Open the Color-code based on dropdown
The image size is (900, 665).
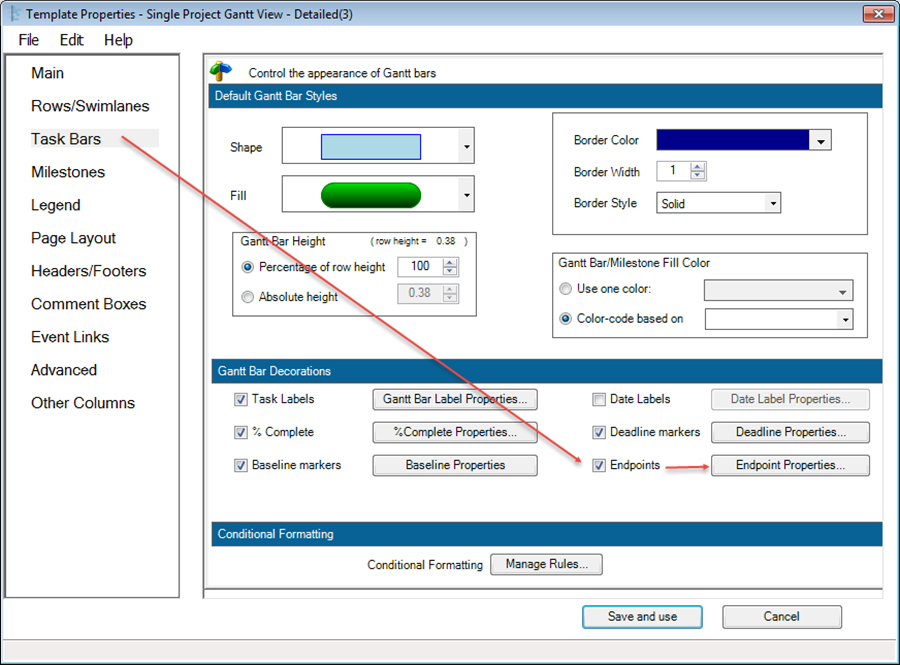(844, 319)
